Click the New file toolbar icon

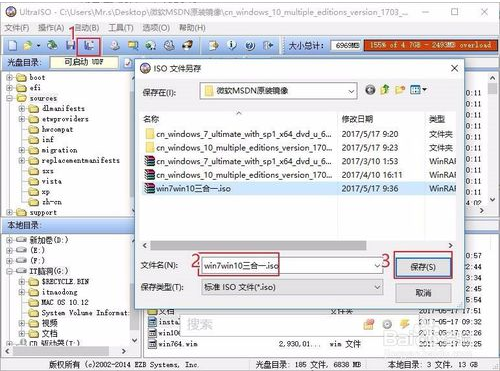(x=12, y=45)
